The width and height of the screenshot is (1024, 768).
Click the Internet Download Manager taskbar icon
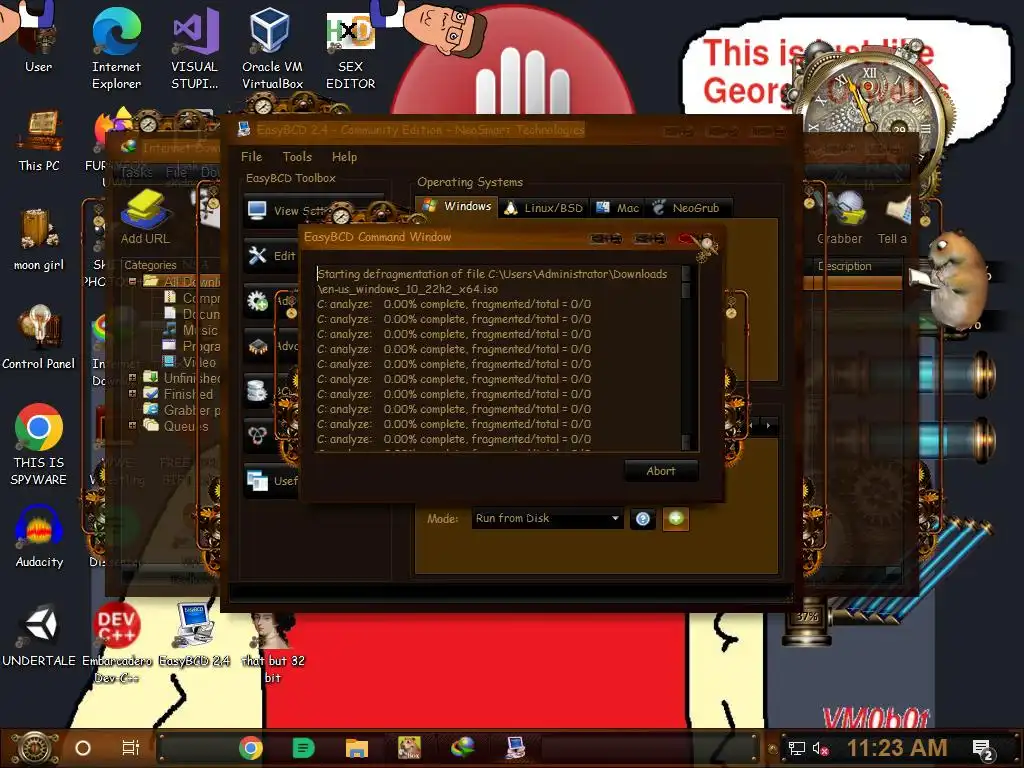tap(462, 748)
